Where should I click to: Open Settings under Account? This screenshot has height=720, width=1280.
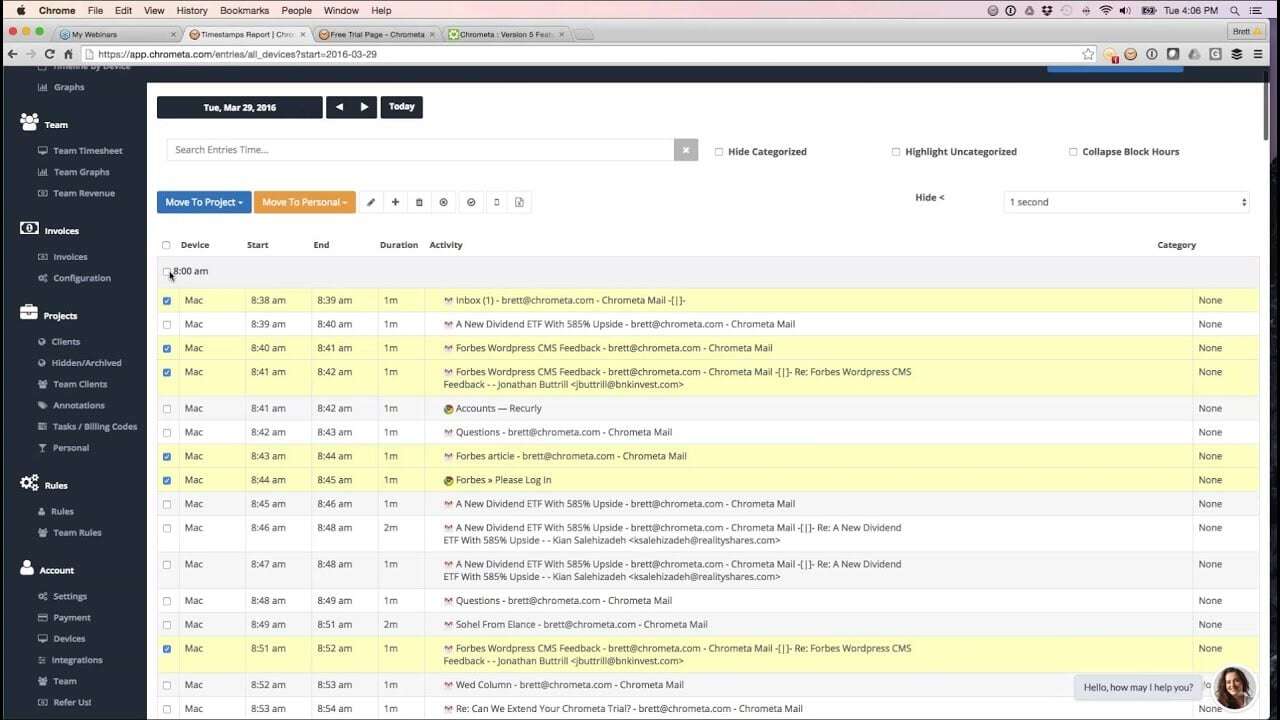tap(70, 597)
